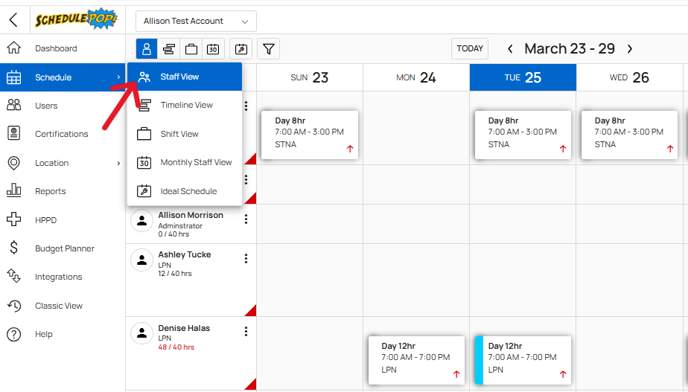This screenshot has width=688, height=392.
Task: Click the TODAY button
Action: pyautogui.click(x=469, y=49)
